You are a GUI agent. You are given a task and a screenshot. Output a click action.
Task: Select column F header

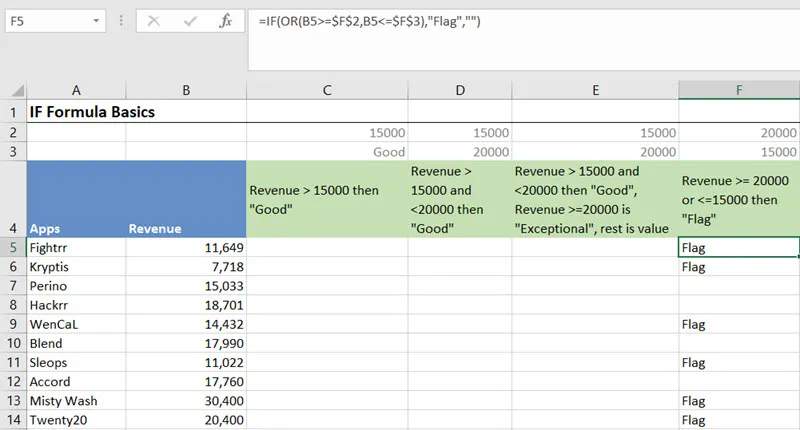click(738, 90)
